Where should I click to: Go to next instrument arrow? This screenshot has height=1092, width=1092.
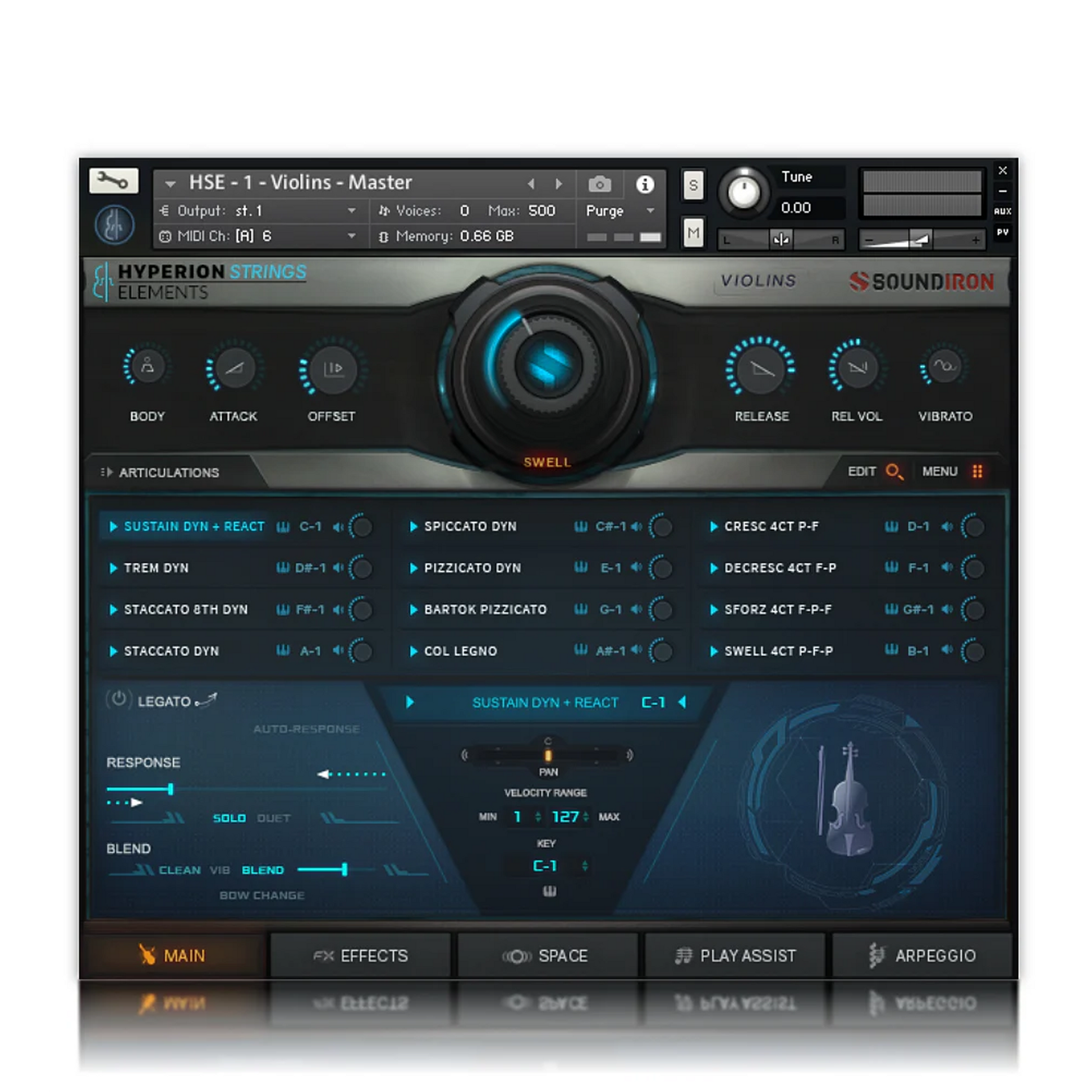tap(558, 183)
